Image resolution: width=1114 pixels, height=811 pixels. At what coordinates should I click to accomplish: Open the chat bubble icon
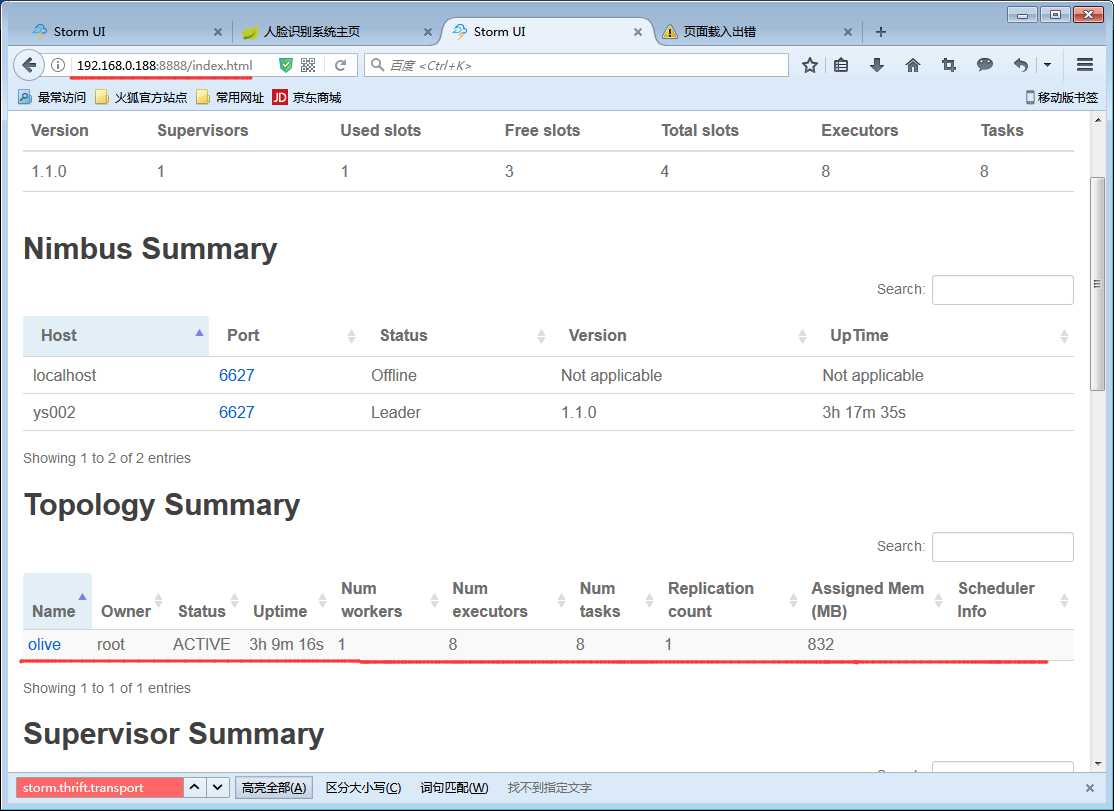985,65
